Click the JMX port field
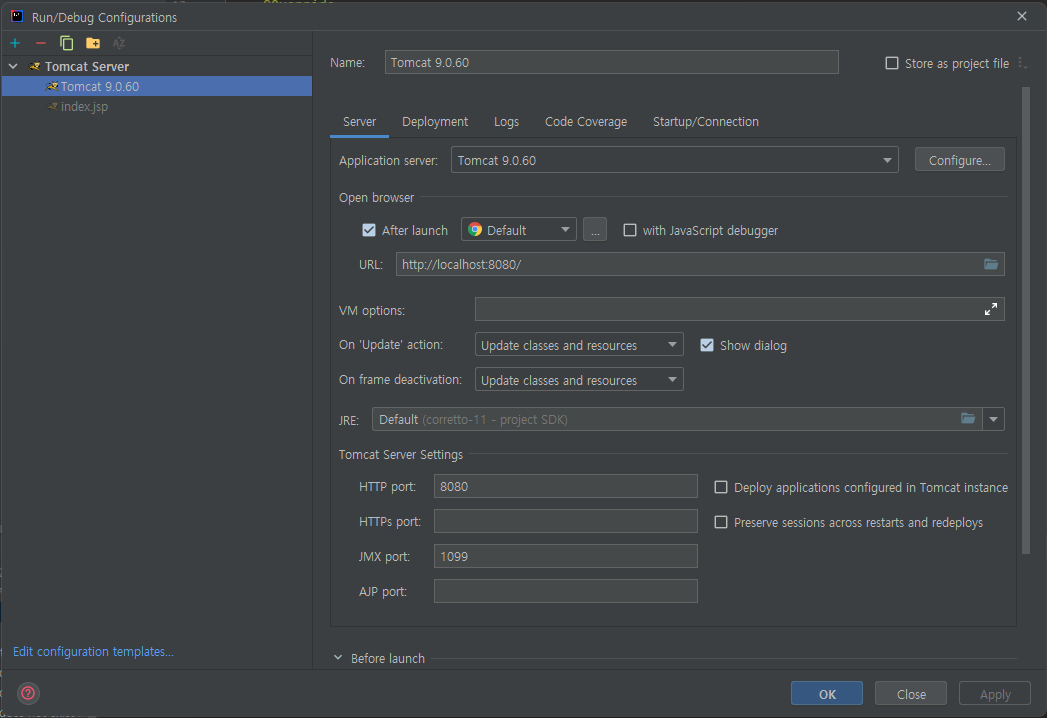Image resolution: width=1047 pixels, height=718 pixels. pyautogui.click(x=566, y=556)
